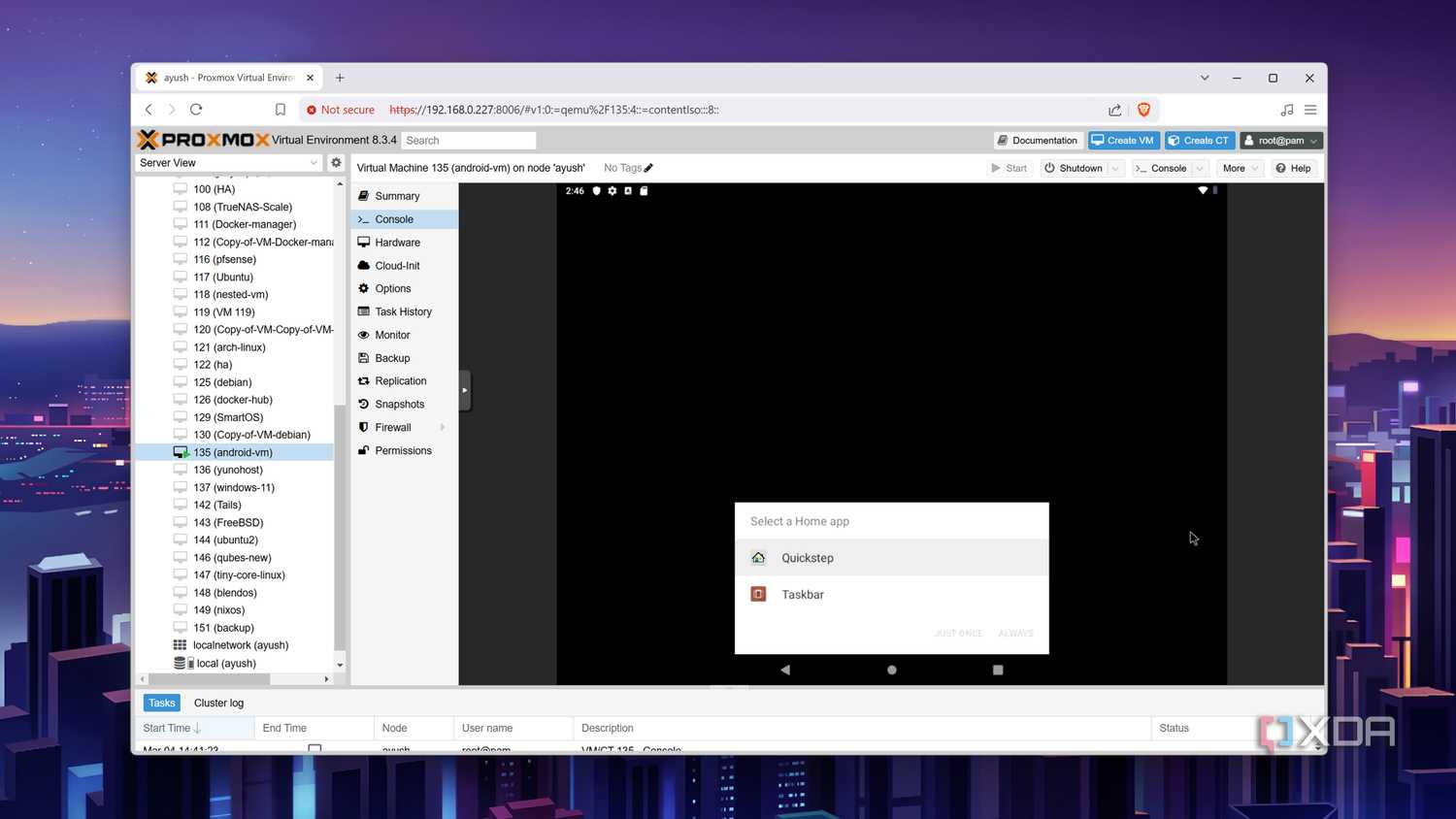
Task: Expand the Console options arrow
Action: pos(1200,169)
